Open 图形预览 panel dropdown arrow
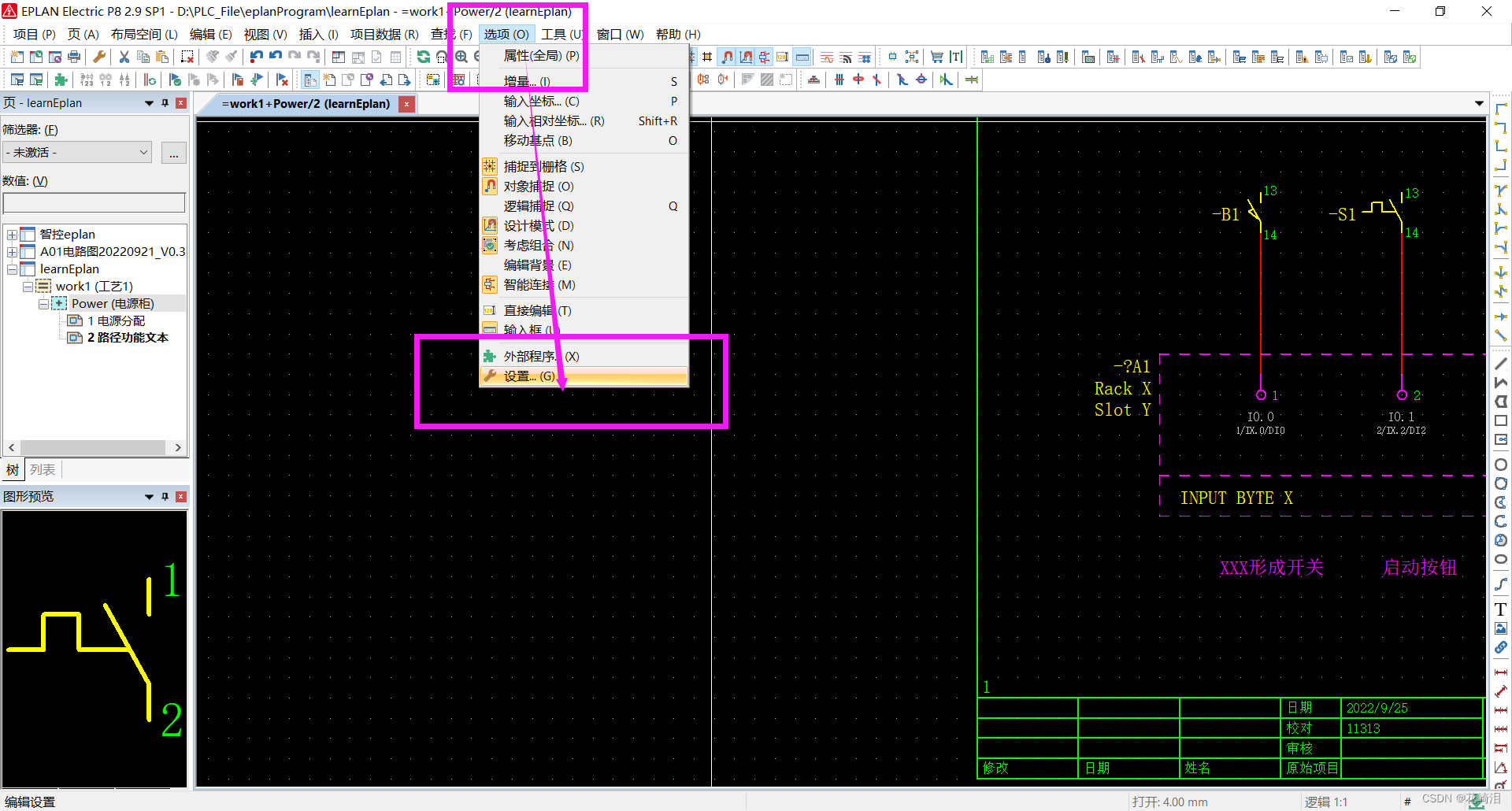Viewport: 1512px width, 811px height. [x=149, y=497]
